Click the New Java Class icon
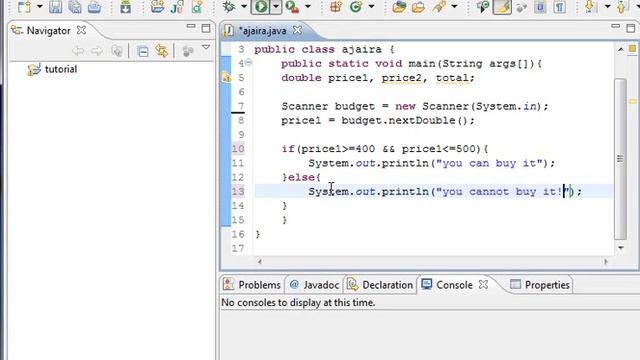The height and width of the screenshot is (360, 640). (197, 7)
